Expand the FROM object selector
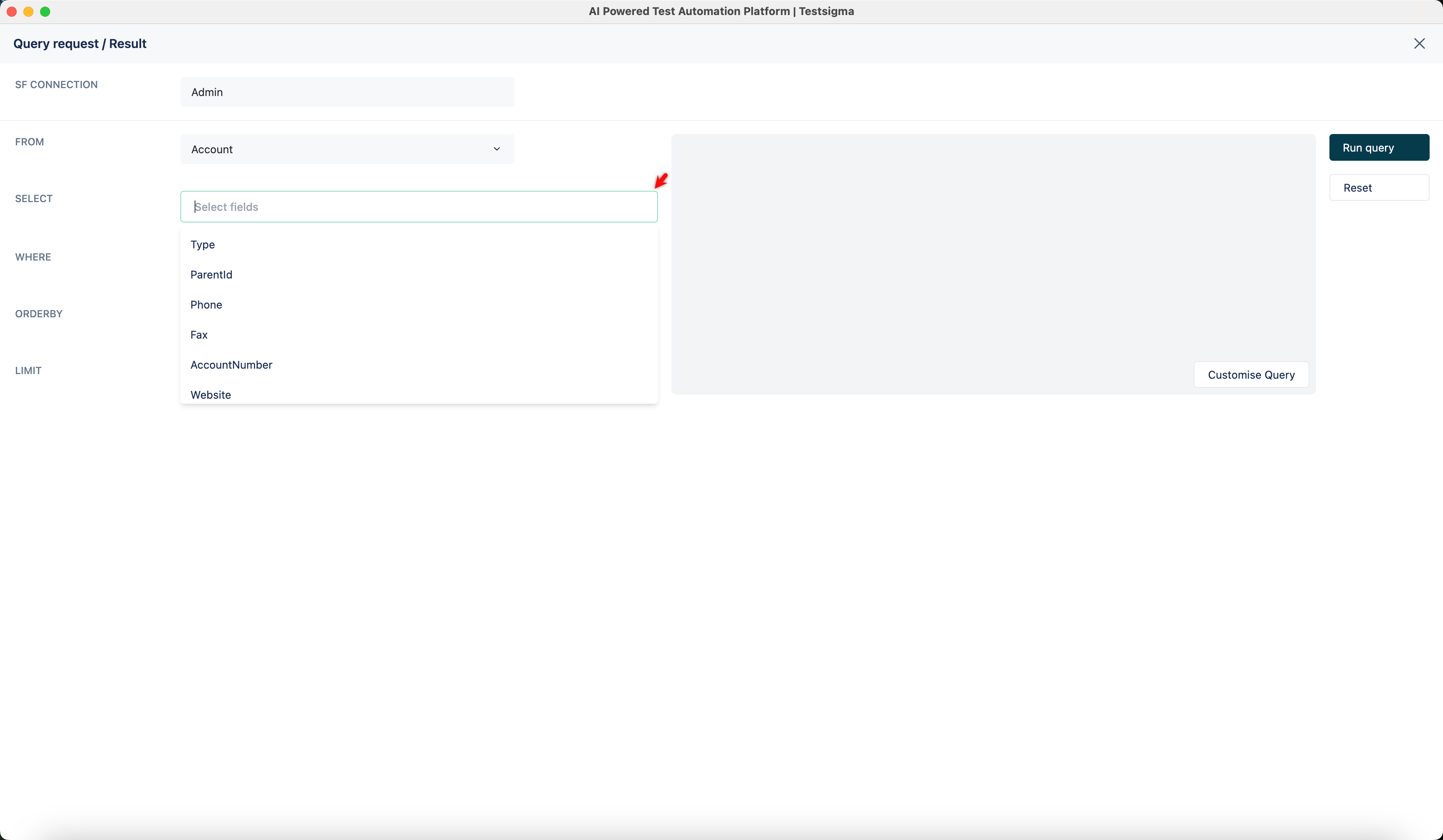 click(347, 149)
